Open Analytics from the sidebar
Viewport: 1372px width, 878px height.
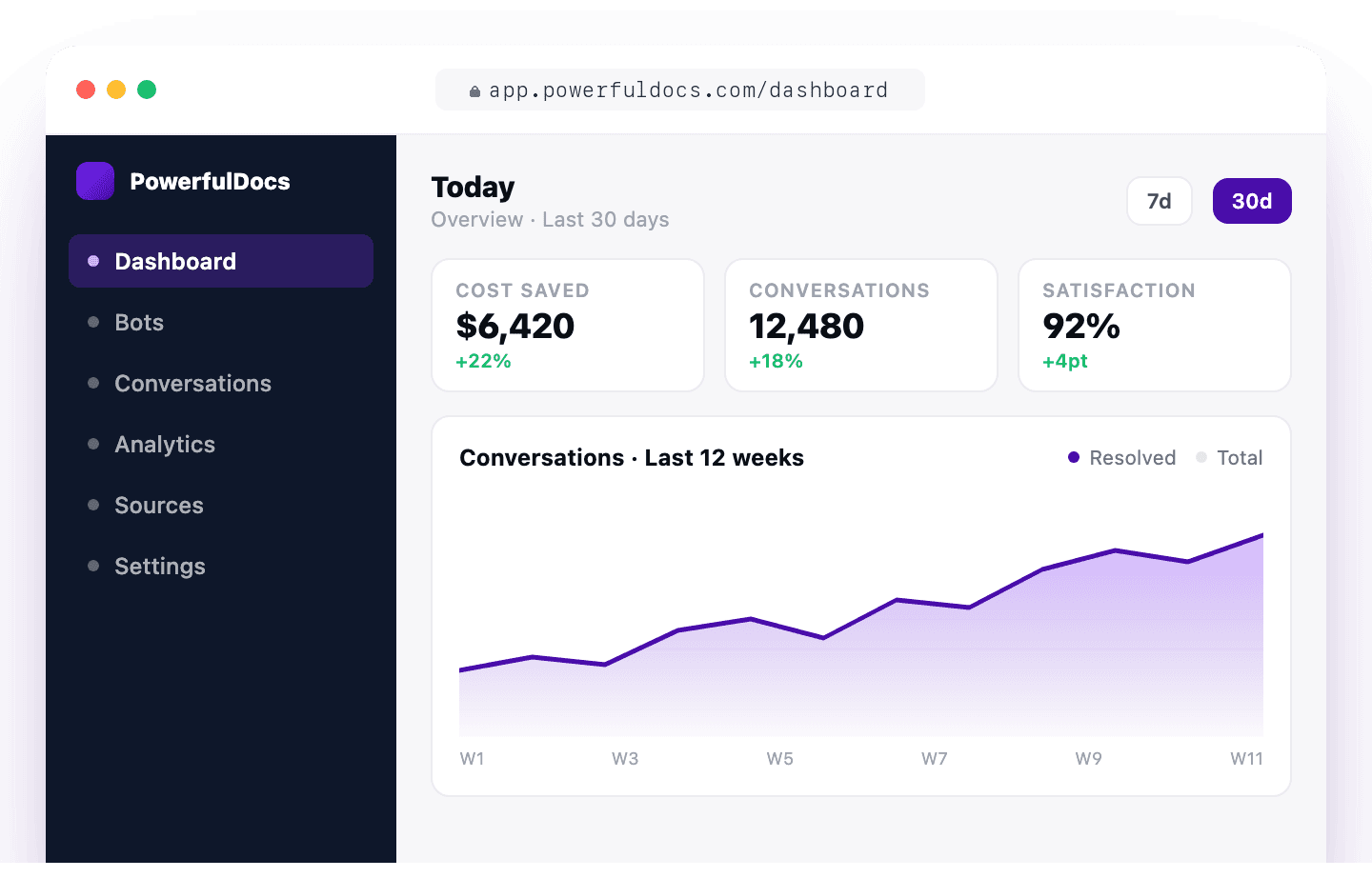click(221, 444)
